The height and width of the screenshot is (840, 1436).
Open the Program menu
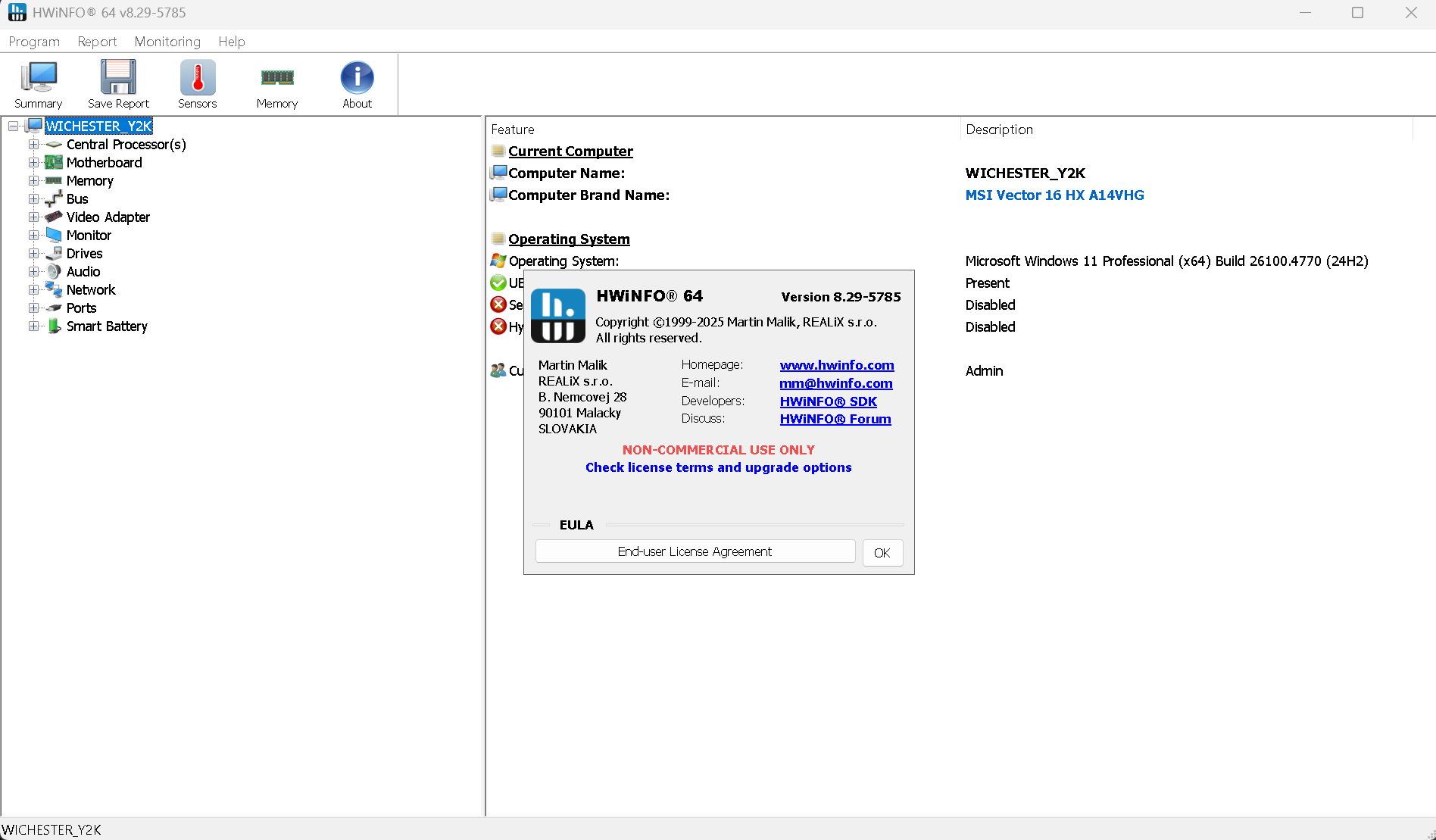34,42
